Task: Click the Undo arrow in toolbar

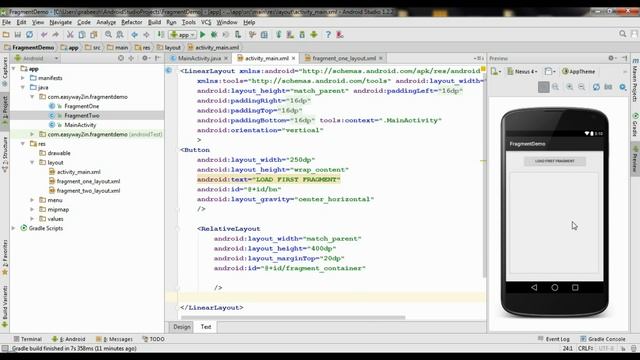Action: pyautogui.click(x=44, y=35)
